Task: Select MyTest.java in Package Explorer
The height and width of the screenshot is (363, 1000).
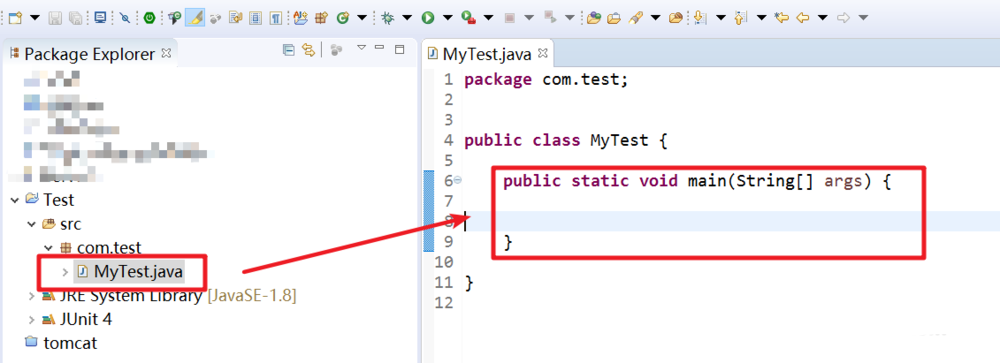Action: coord(130,272)
